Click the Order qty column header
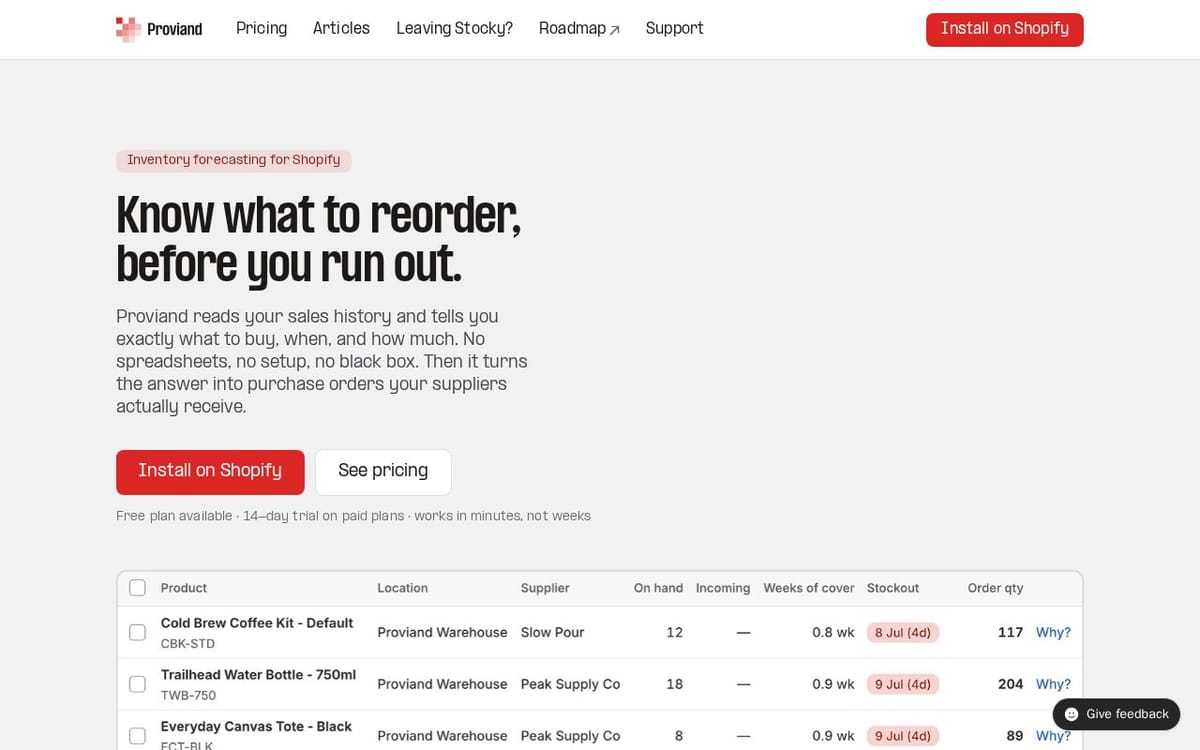 coord(995,588)
